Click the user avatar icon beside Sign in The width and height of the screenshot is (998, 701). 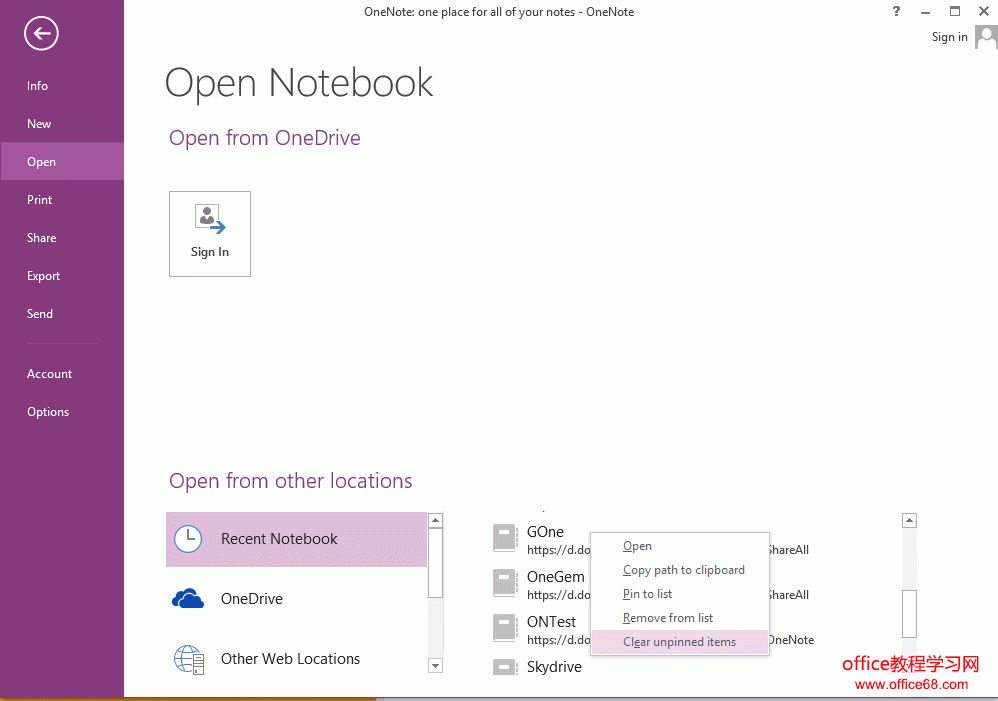[987, 37]
